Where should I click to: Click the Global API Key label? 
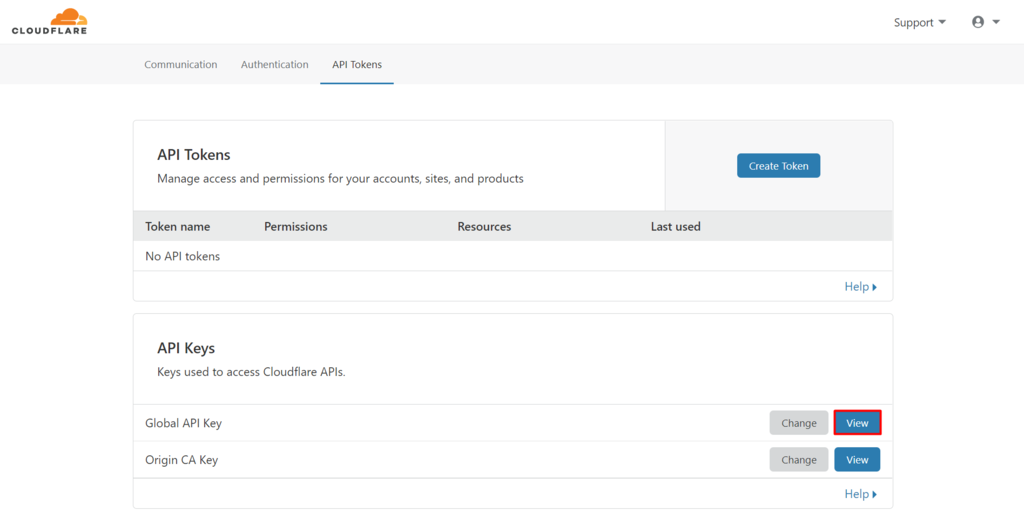click(x=184, y=423)
